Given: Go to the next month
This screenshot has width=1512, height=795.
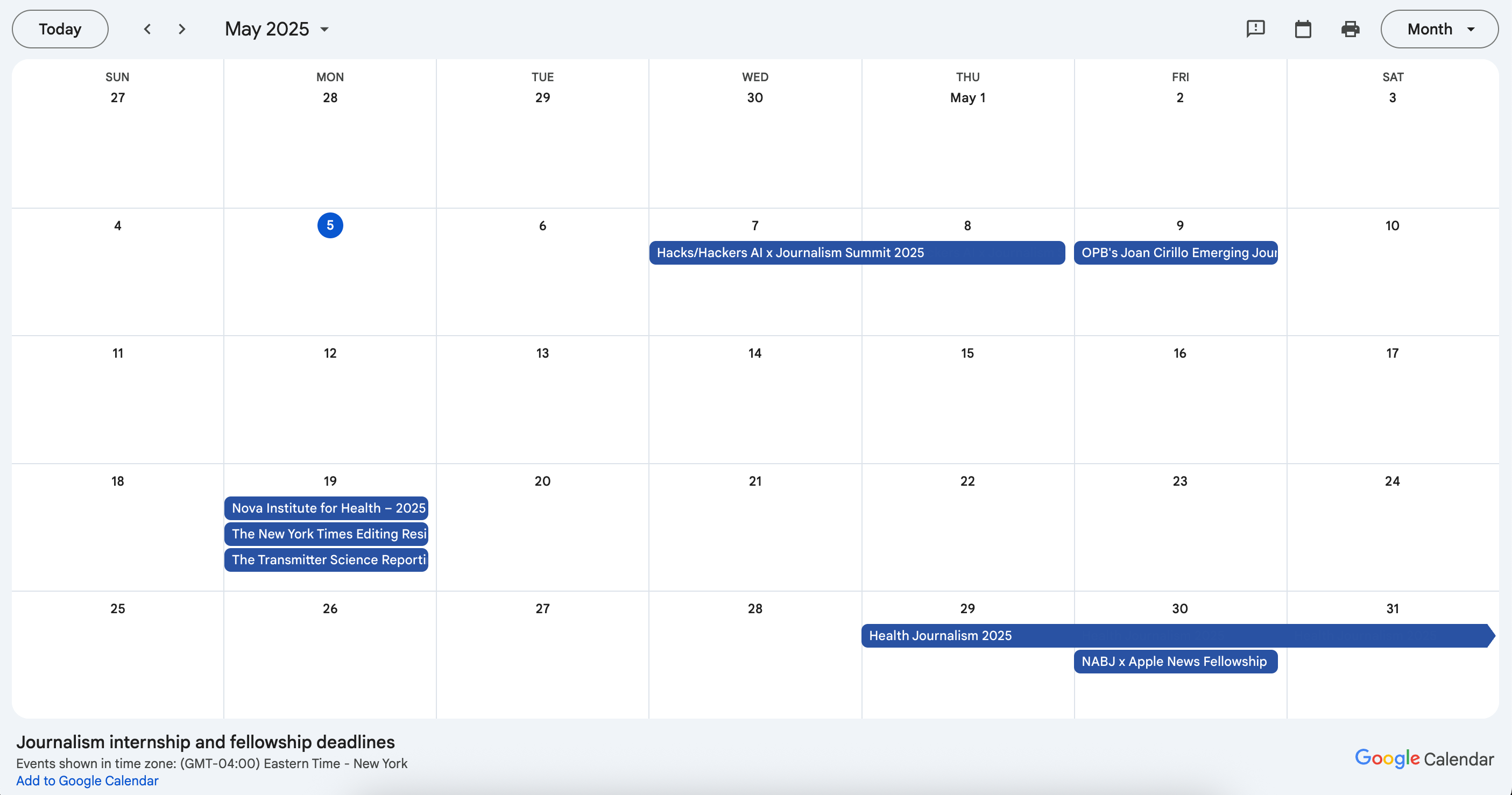Looking at the screenshot, I should click(x=182, y=29).
